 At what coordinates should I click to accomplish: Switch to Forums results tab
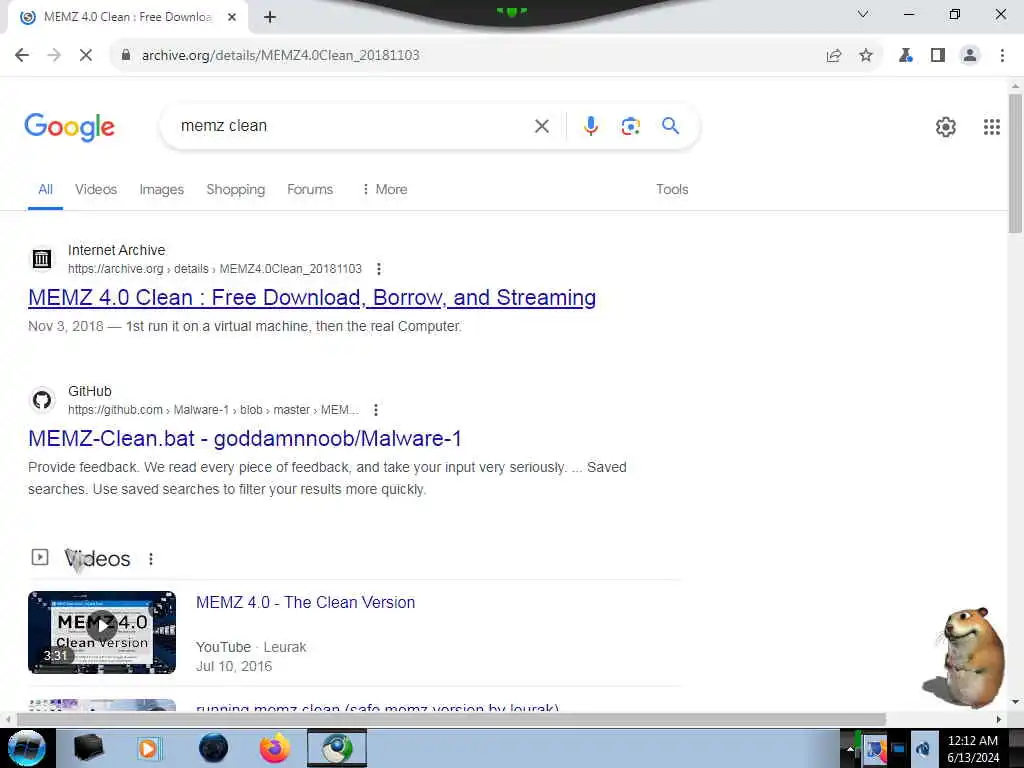coord(310,189)
